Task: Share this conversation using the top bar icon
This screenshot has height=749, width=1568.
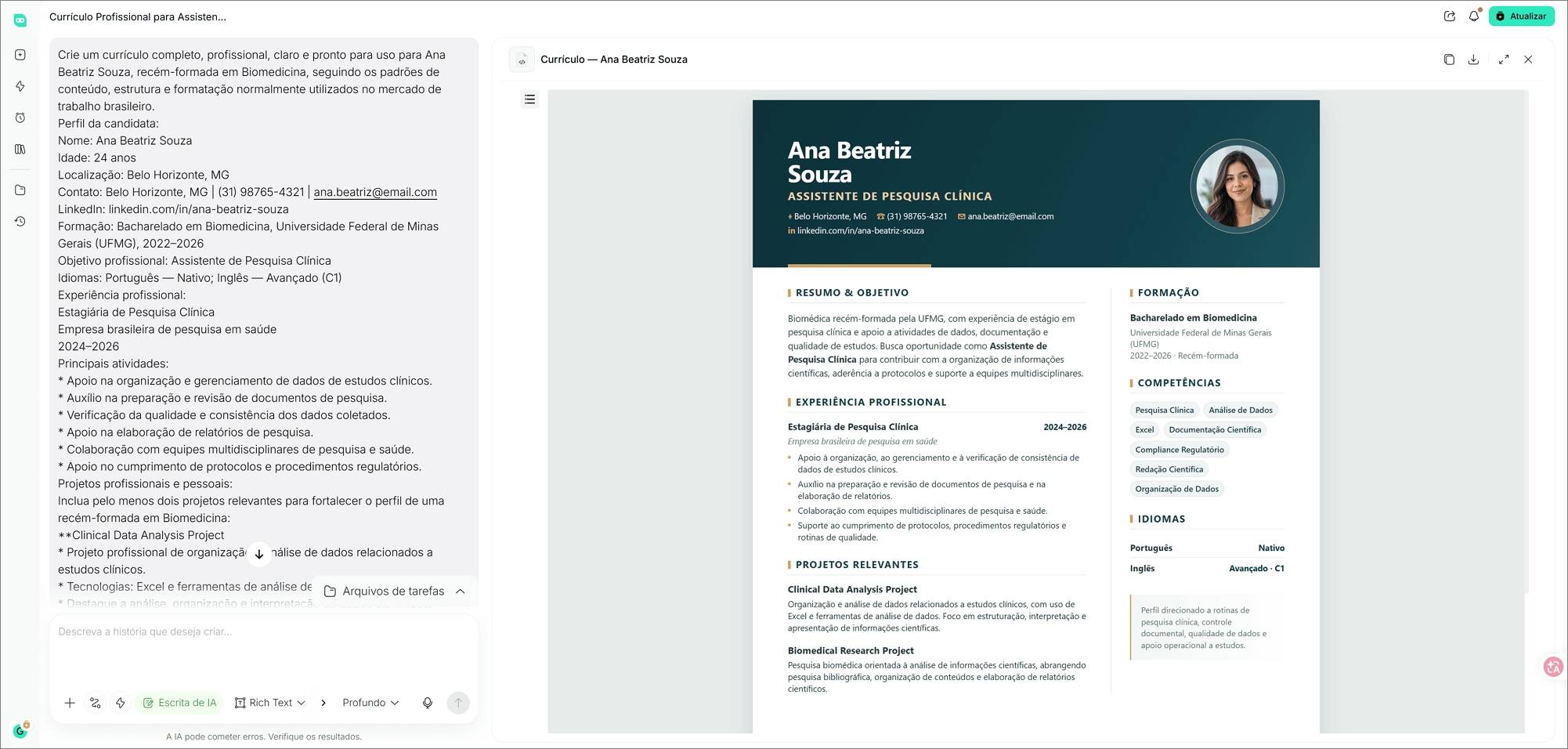Action: [x=1450, y=16]
